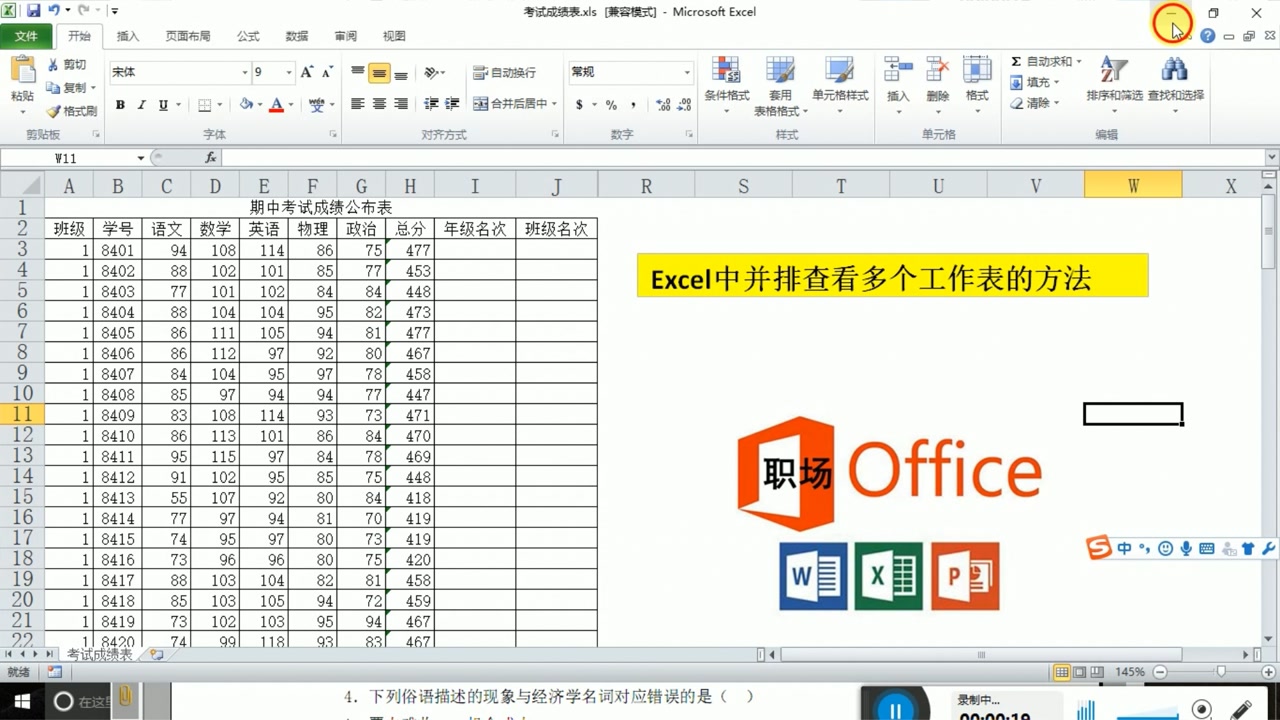The width and height of the screenshot is (1280, 720).
Task: Increase indent
Action: pos(452,104)
